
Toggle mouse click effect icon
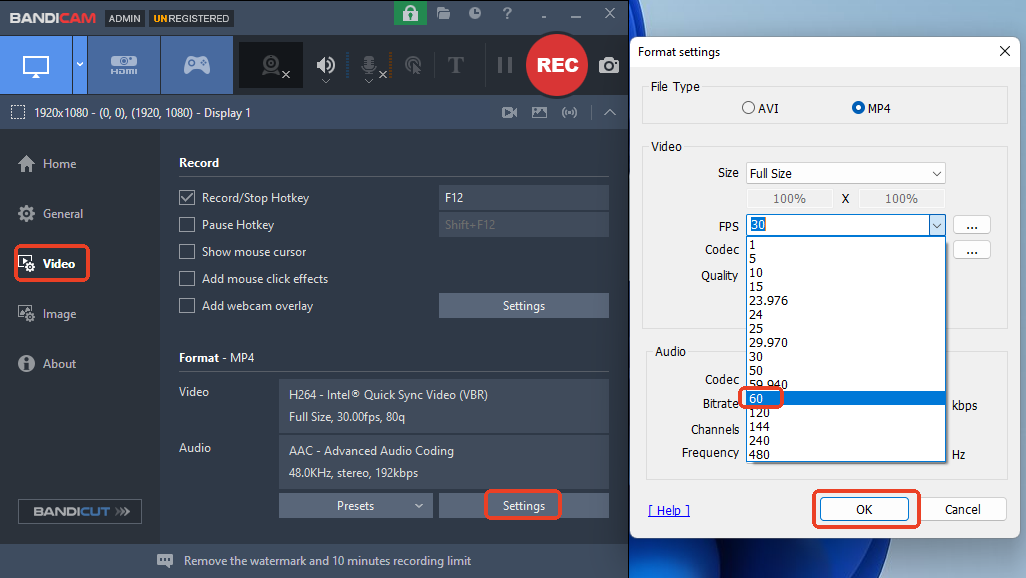point(413,65)
